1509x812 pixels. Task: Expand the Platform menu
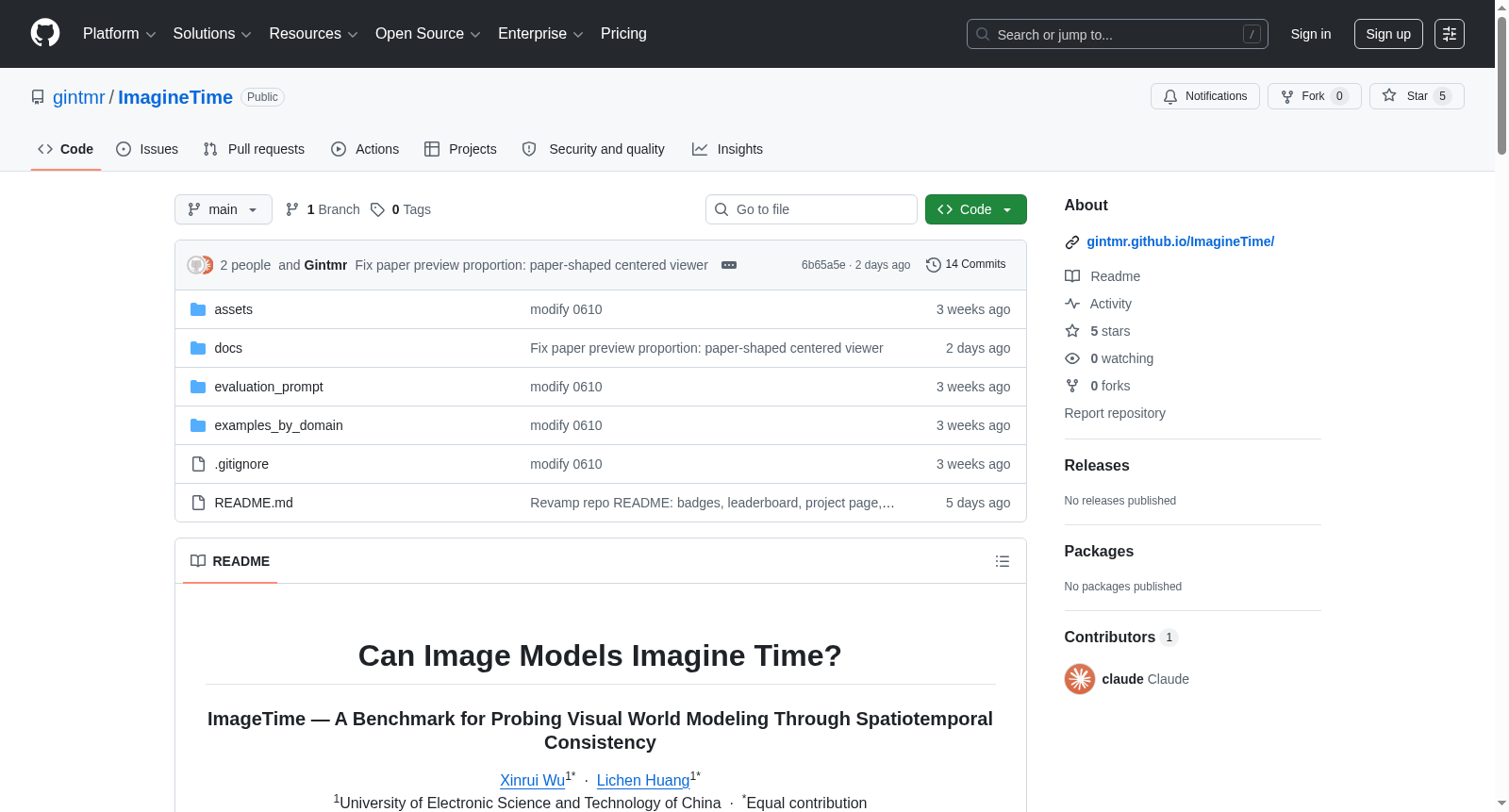click(120, 34)
